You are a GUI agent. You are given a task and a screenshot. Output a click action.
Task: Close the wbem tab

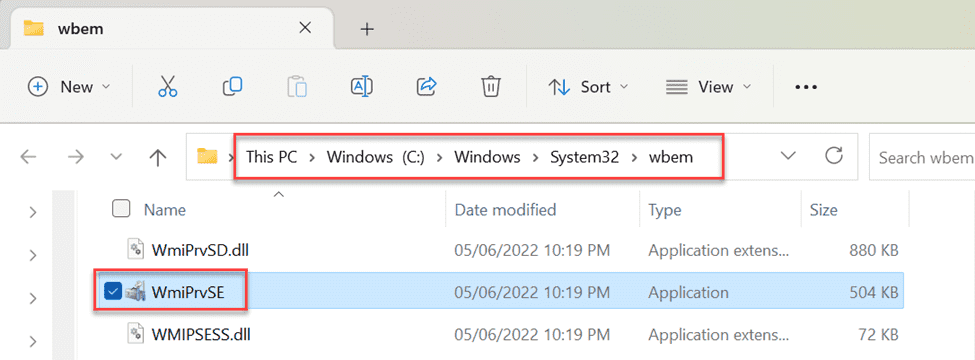pyautogui.click(x=305, y=28)
